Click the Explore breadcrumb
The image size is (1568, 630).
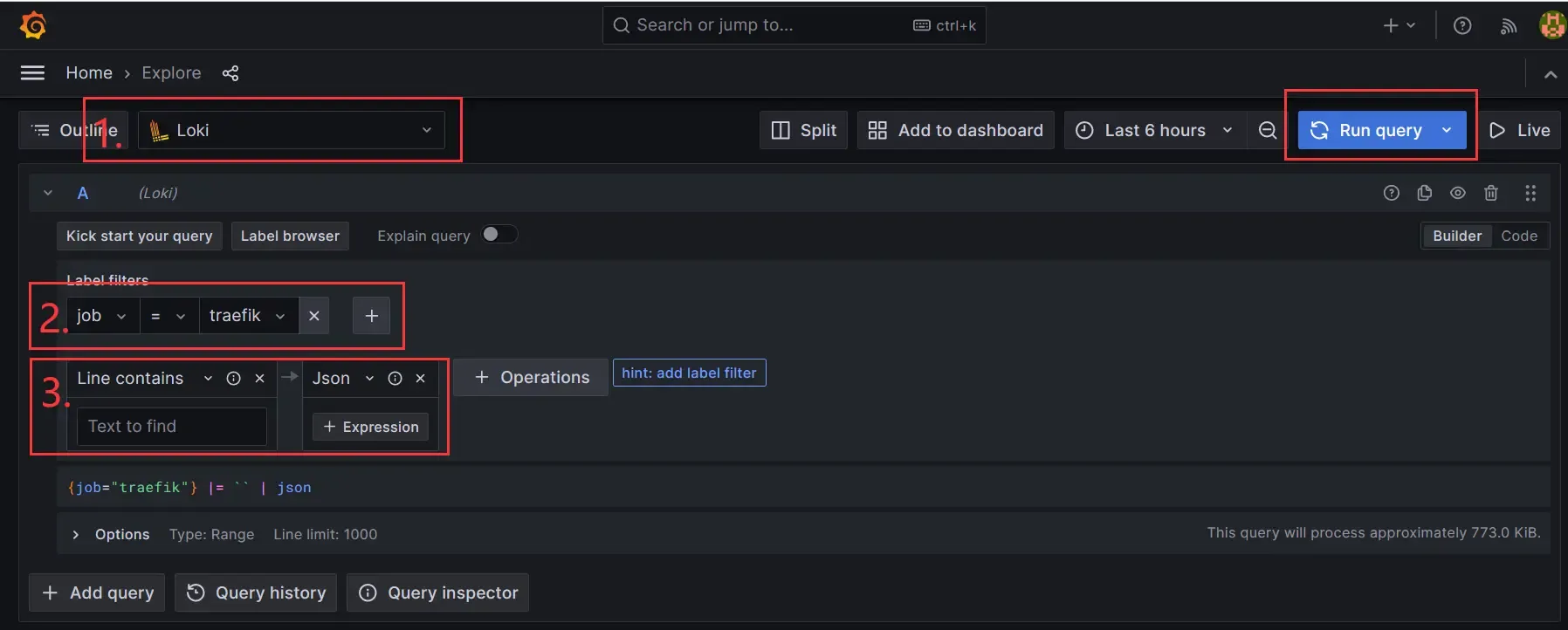[171, 73]
